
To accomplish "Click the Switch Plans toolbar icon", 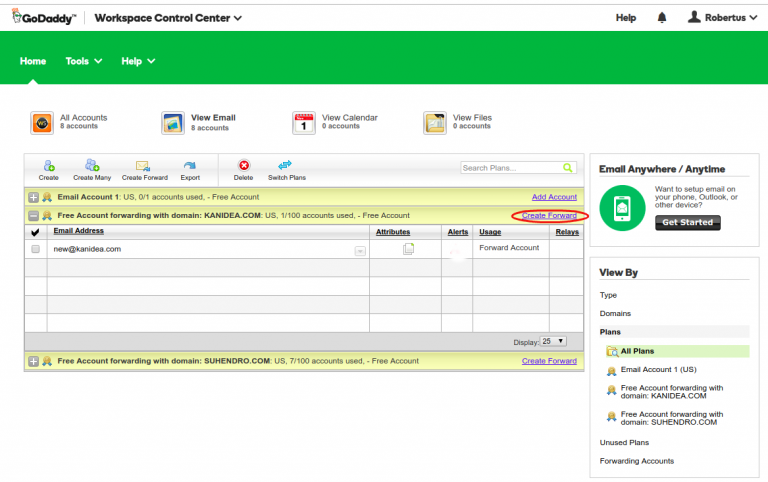I will [x=286, y=166].
